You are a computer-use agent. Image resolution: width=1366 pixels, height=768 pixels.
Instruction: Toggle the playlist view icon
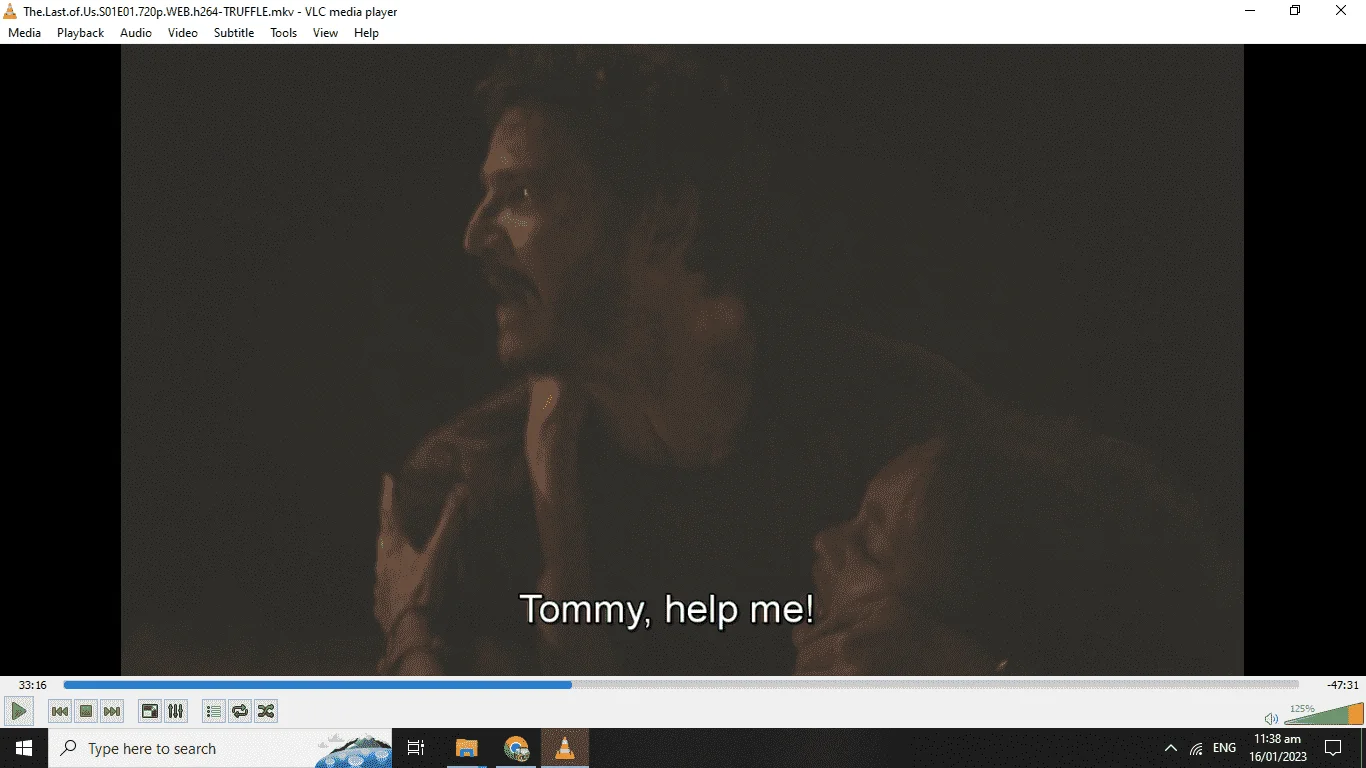(x=213, y=711)
